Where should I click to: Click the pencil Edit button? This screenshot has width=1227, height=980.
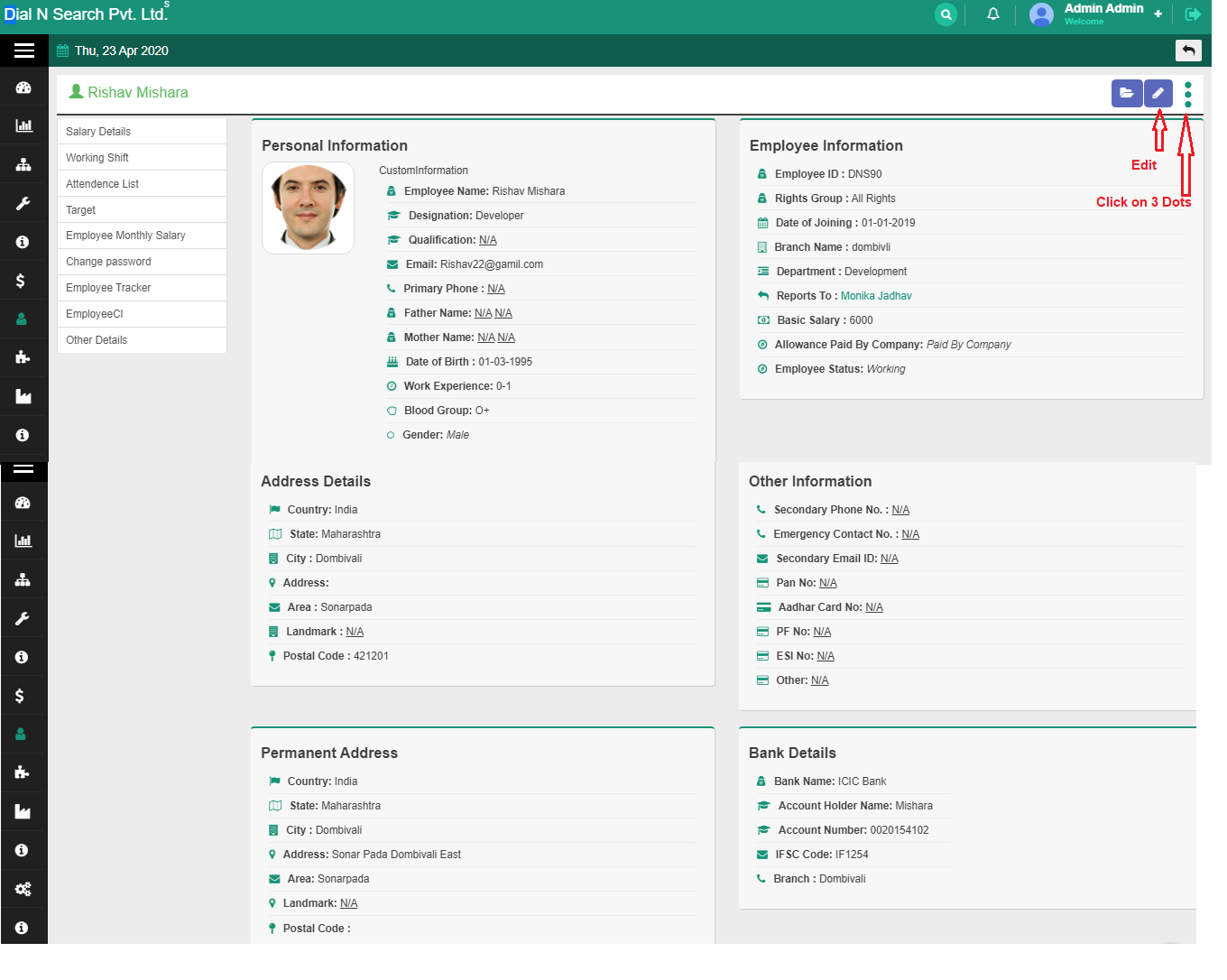coord(1158,93)
